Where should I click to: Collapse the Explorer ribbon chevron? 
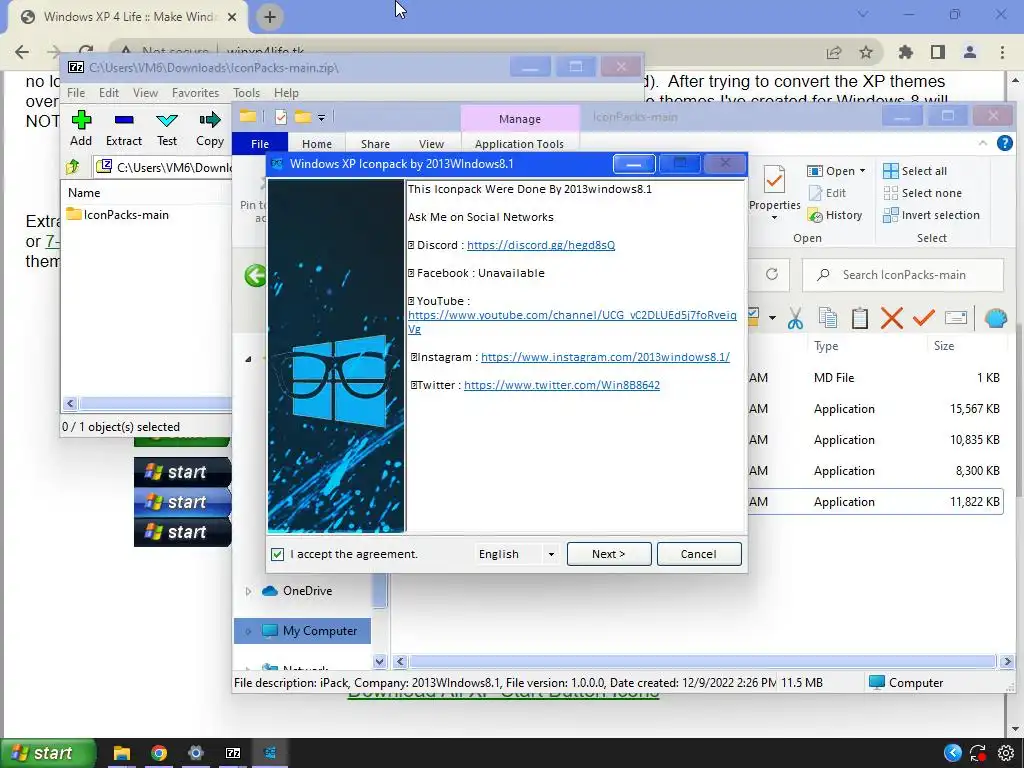[x=983, y=143]
